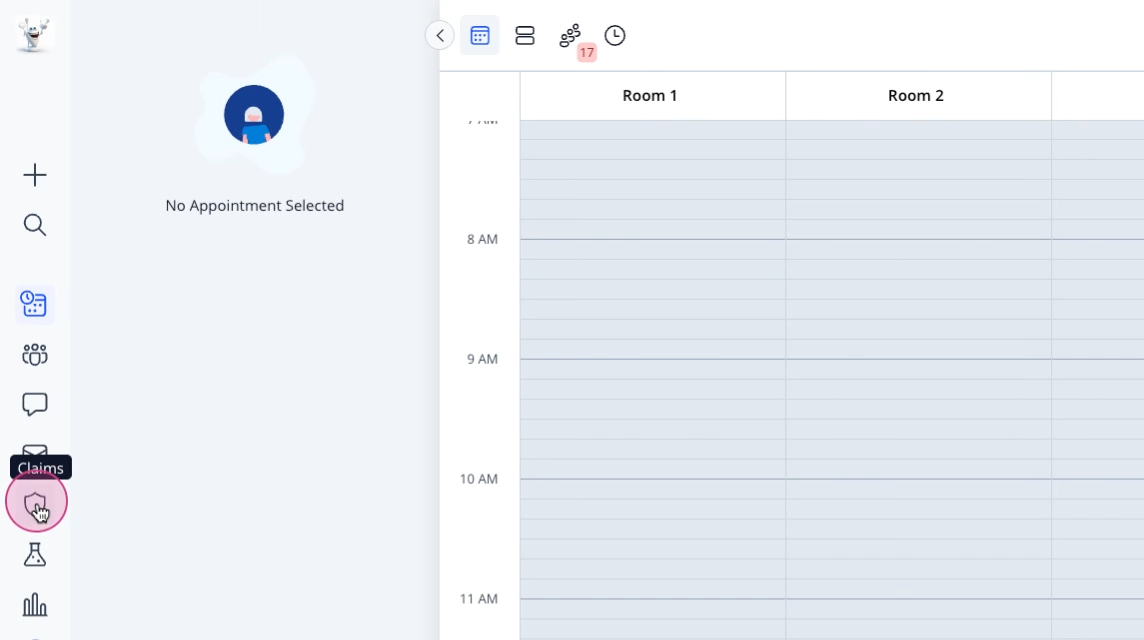Select the Room 2 column header
The image size is (1144, 640).
(x=918, y=96)
